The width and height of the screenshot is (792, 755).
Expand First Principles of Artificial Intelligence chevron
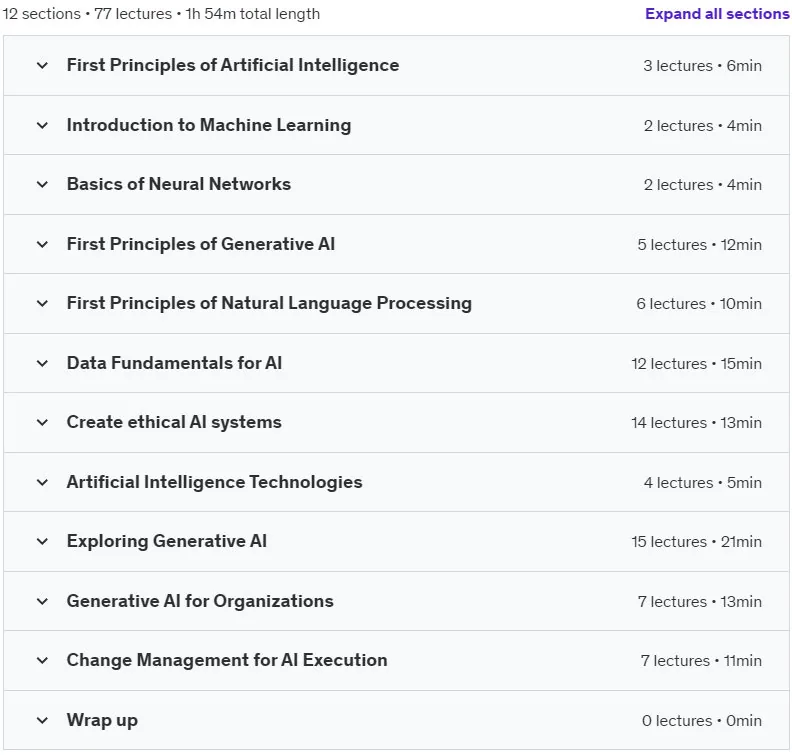point(42,65)
